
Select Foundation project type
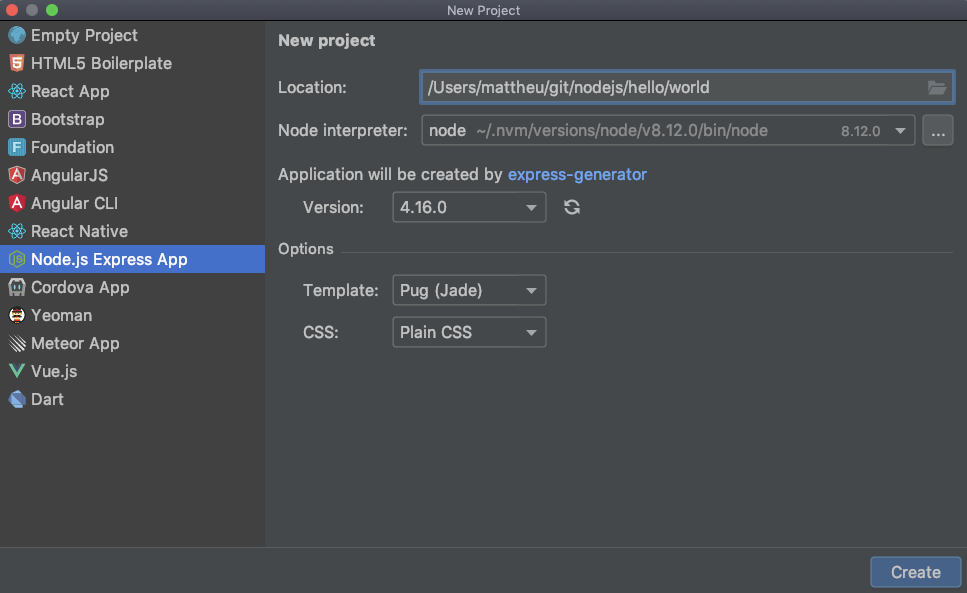click(x=133, y=147)
